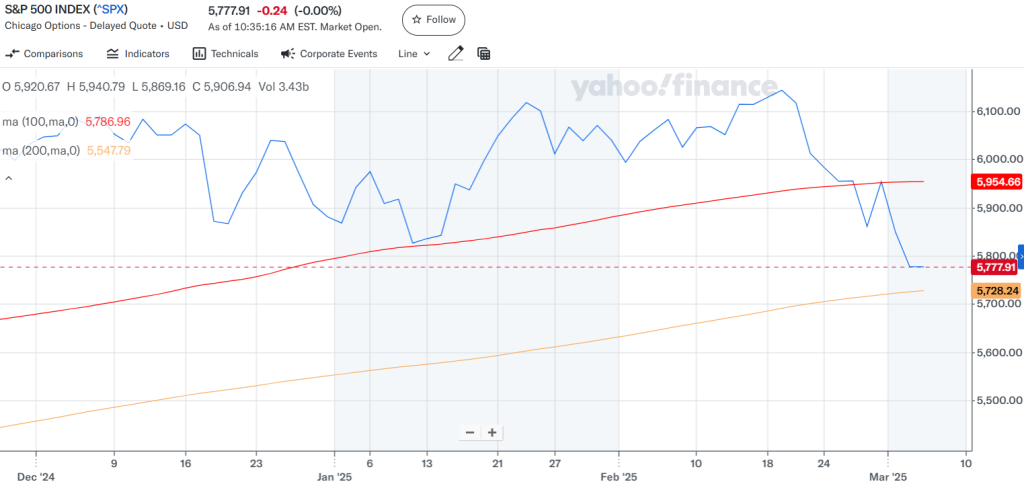
Task: Click the red 5,954.66 price tag
Action: [995, 182]
